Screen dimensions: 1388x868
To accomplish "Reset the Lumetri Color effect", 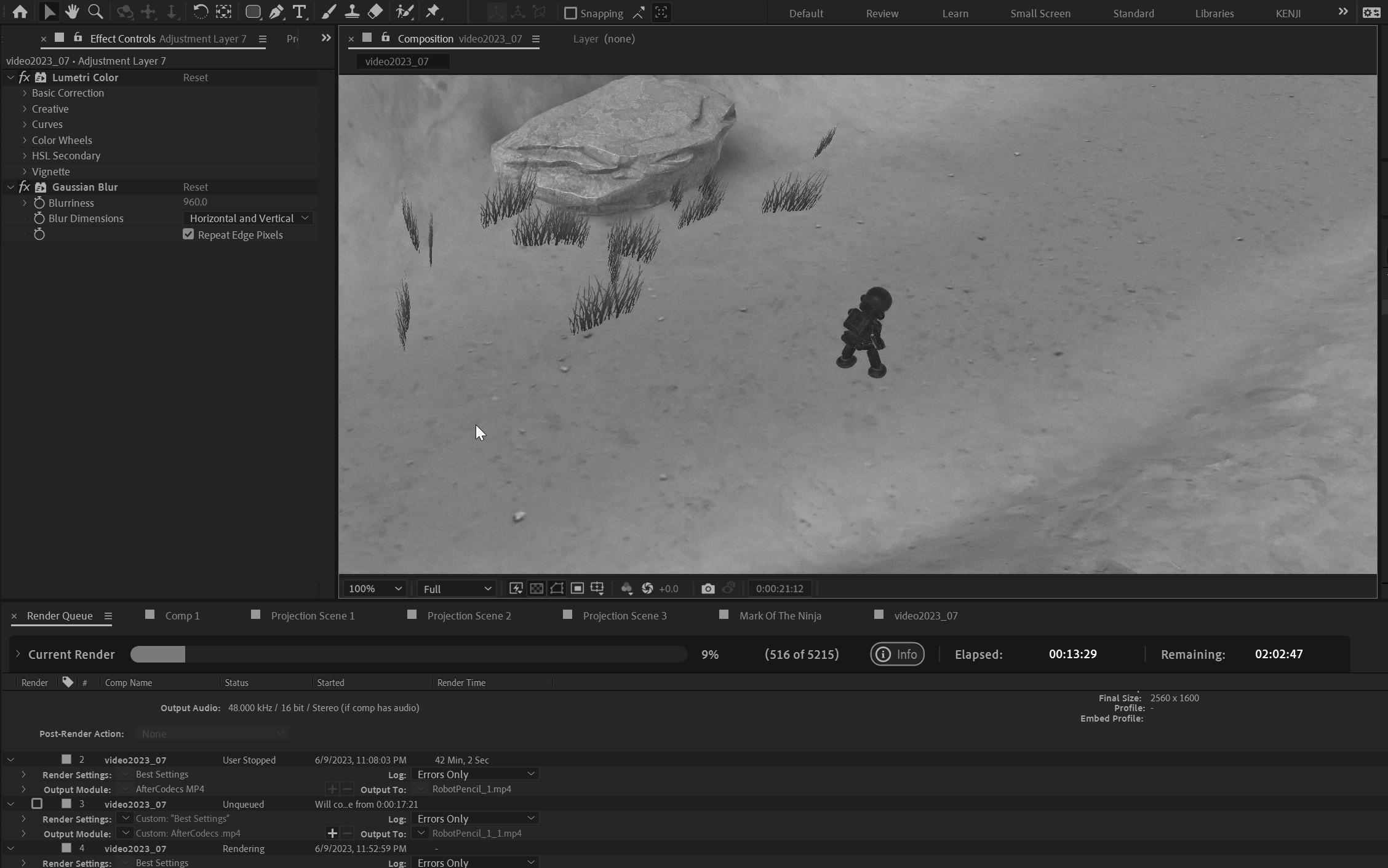I will pos(196,78).
